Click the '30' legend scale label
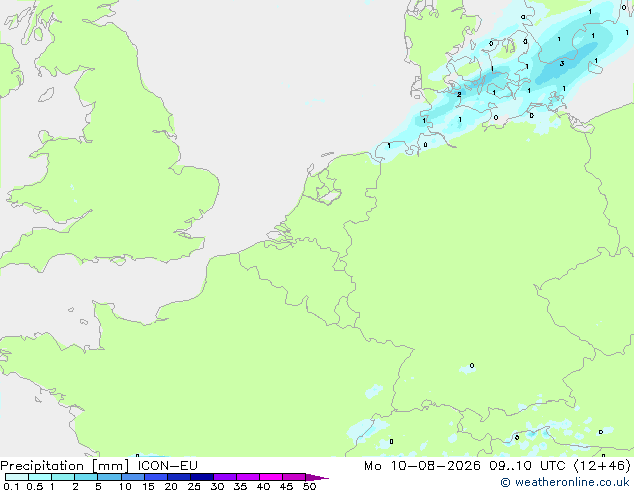634x490 pixels. pyautogui.click(x=217, y=486)
